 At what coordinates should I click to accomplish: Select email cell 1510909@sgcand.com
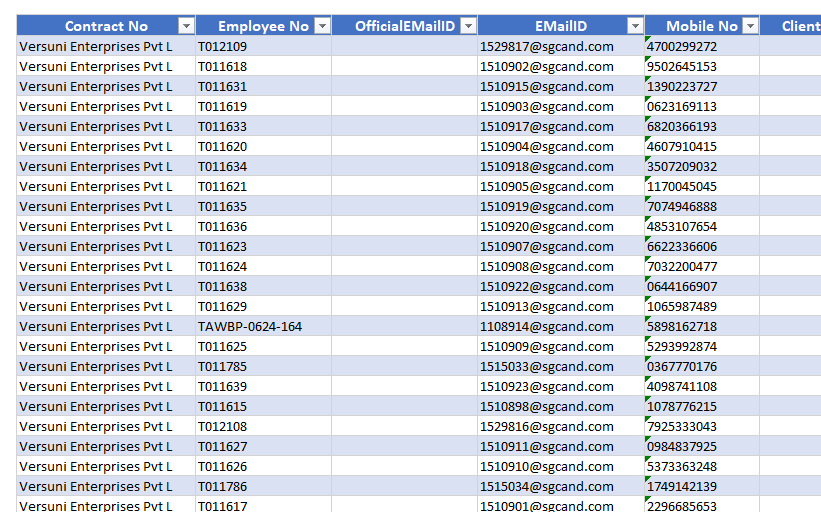point(561,346)
